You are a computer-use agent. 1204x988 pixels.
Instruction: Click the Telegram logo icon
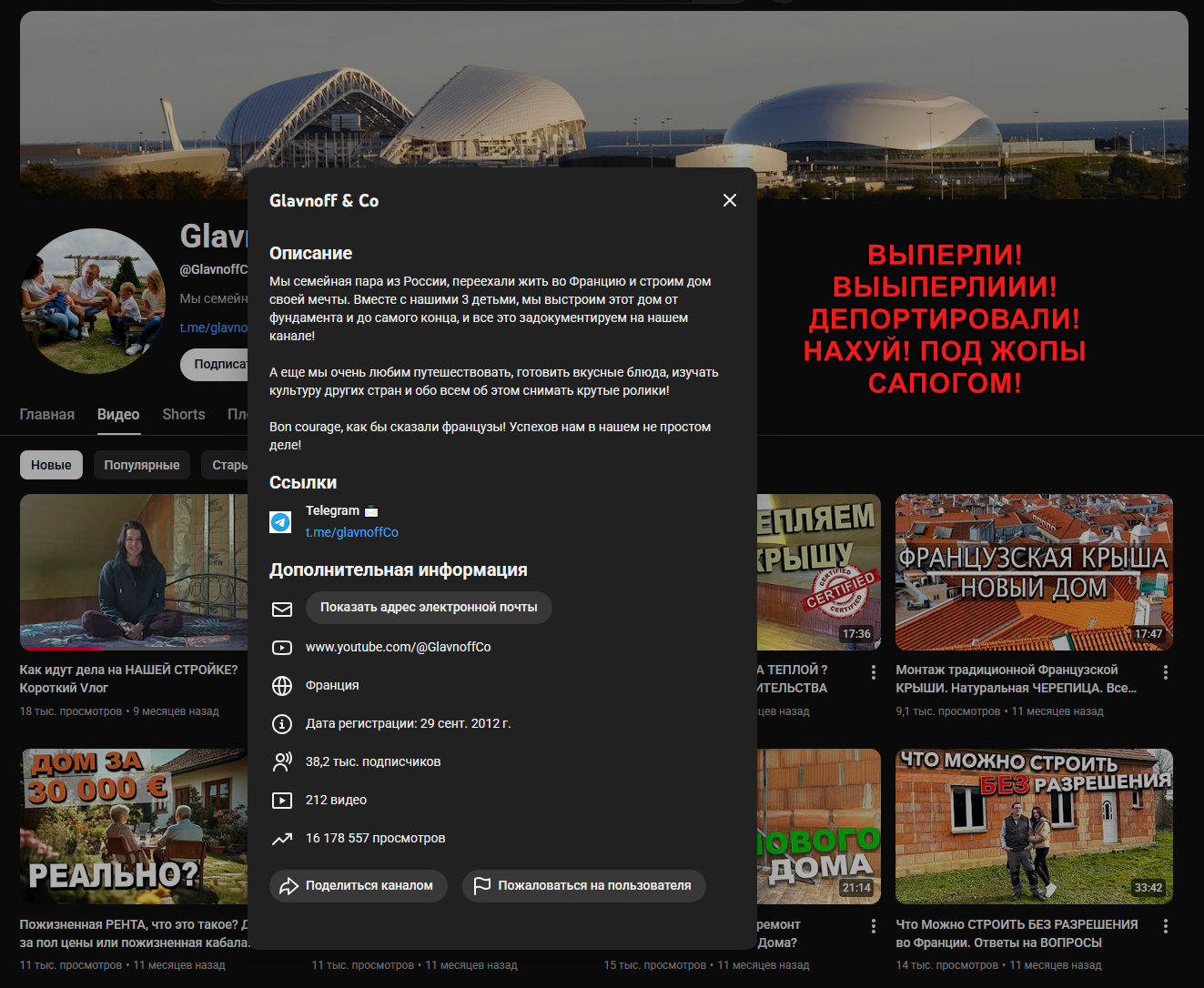(280, 521)
